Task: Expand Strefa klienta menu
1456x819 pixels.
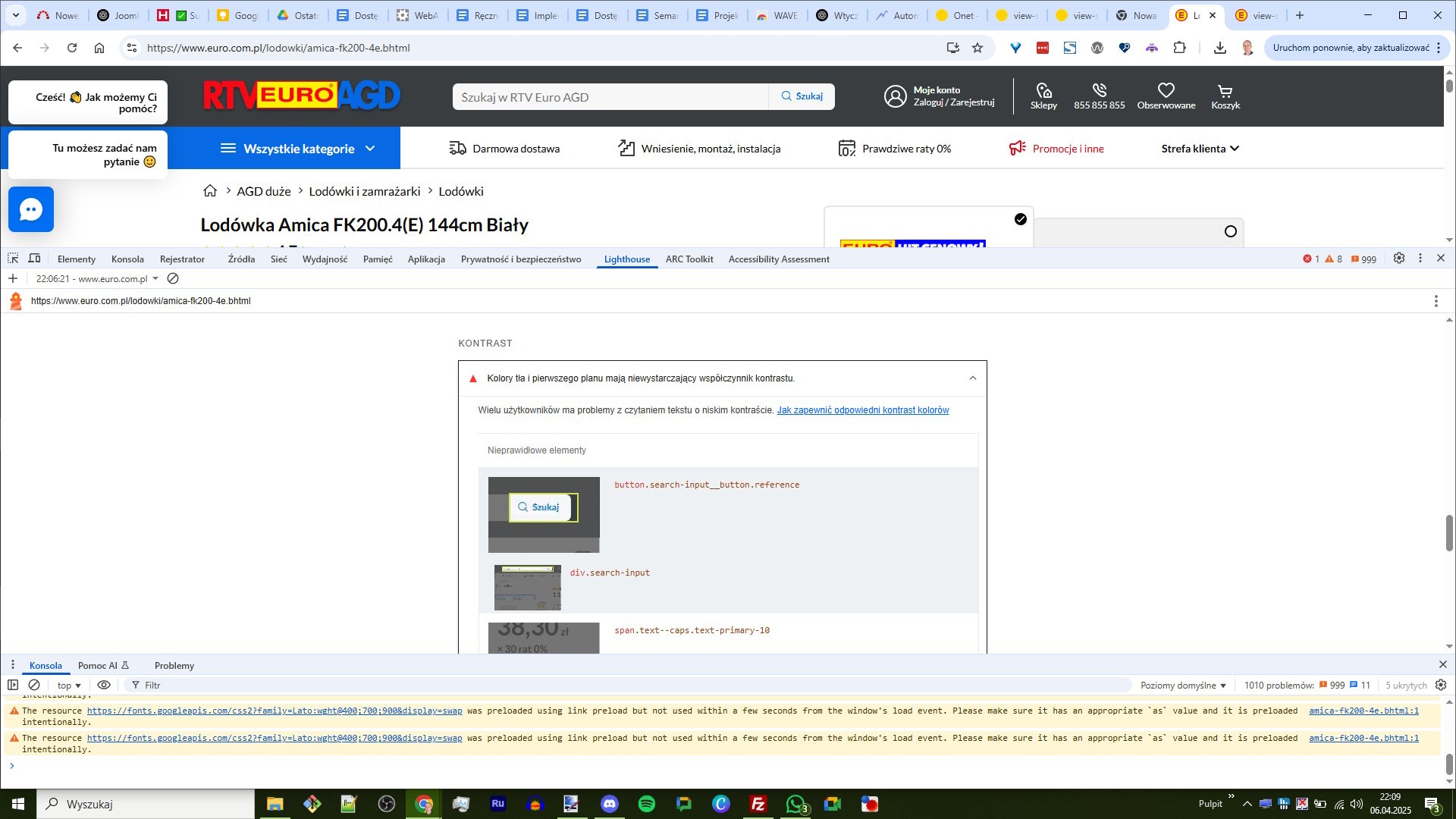Action: pyautogui.click(x=1200, y=149)
